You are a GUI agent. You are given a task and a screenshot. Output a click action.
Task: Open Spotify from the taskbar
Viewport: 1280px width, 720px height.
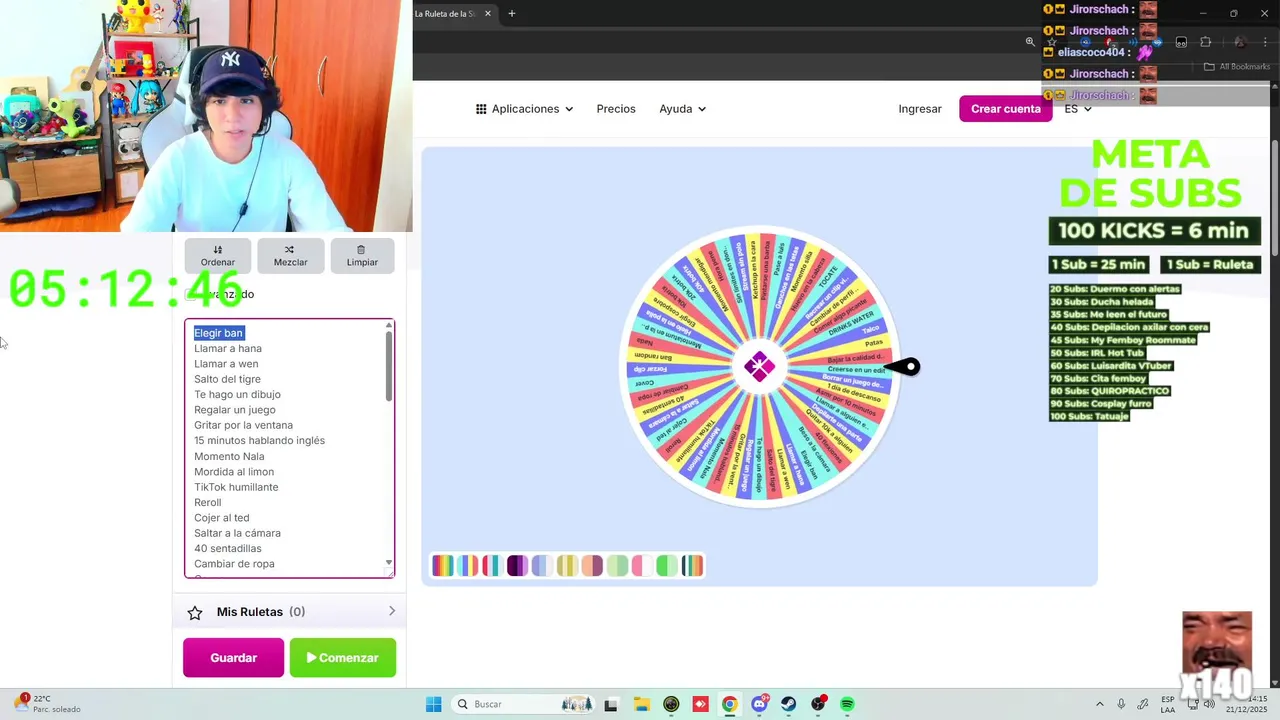pyautogui.click(x=847, y=704)
